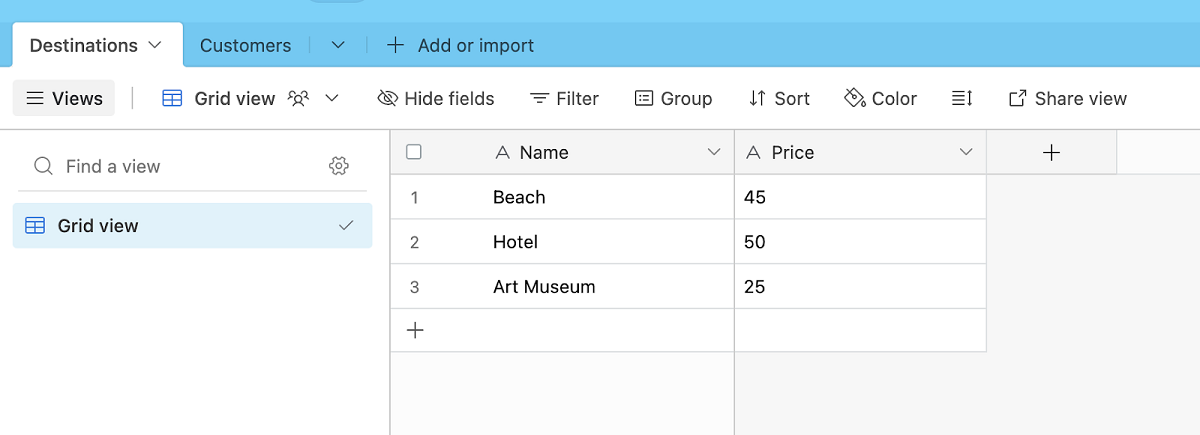1200x435 pixels.
Task: Expand the Name column dropdown arrow
Action: (714, 152)
